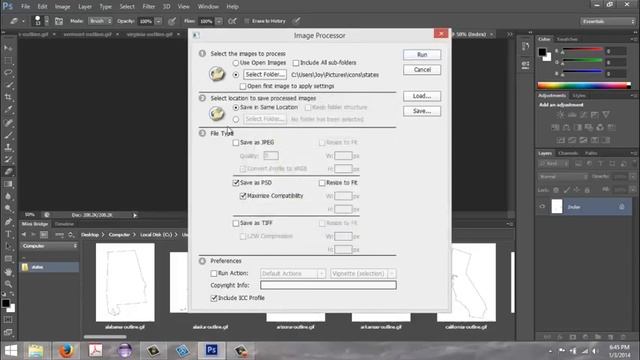Screen dimensions: 640x360
Task: Click the foreground color swatch in toolbar
Action: [x=6, y=303]
